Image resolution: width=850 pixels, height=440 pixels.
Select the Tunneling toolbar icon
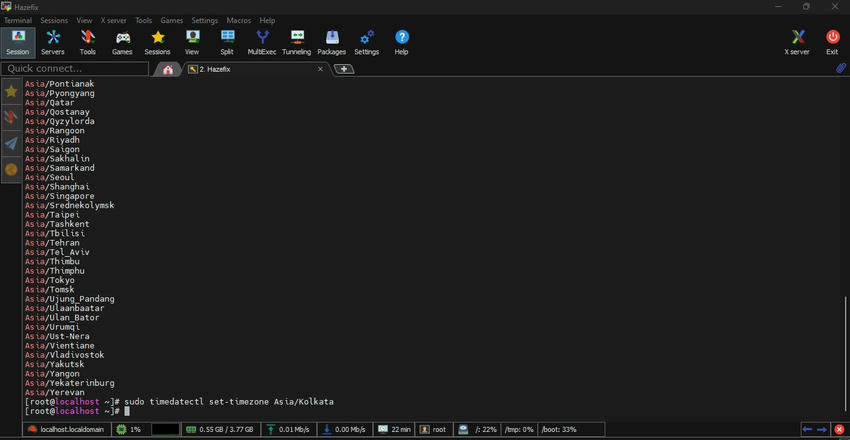point(297,43)
